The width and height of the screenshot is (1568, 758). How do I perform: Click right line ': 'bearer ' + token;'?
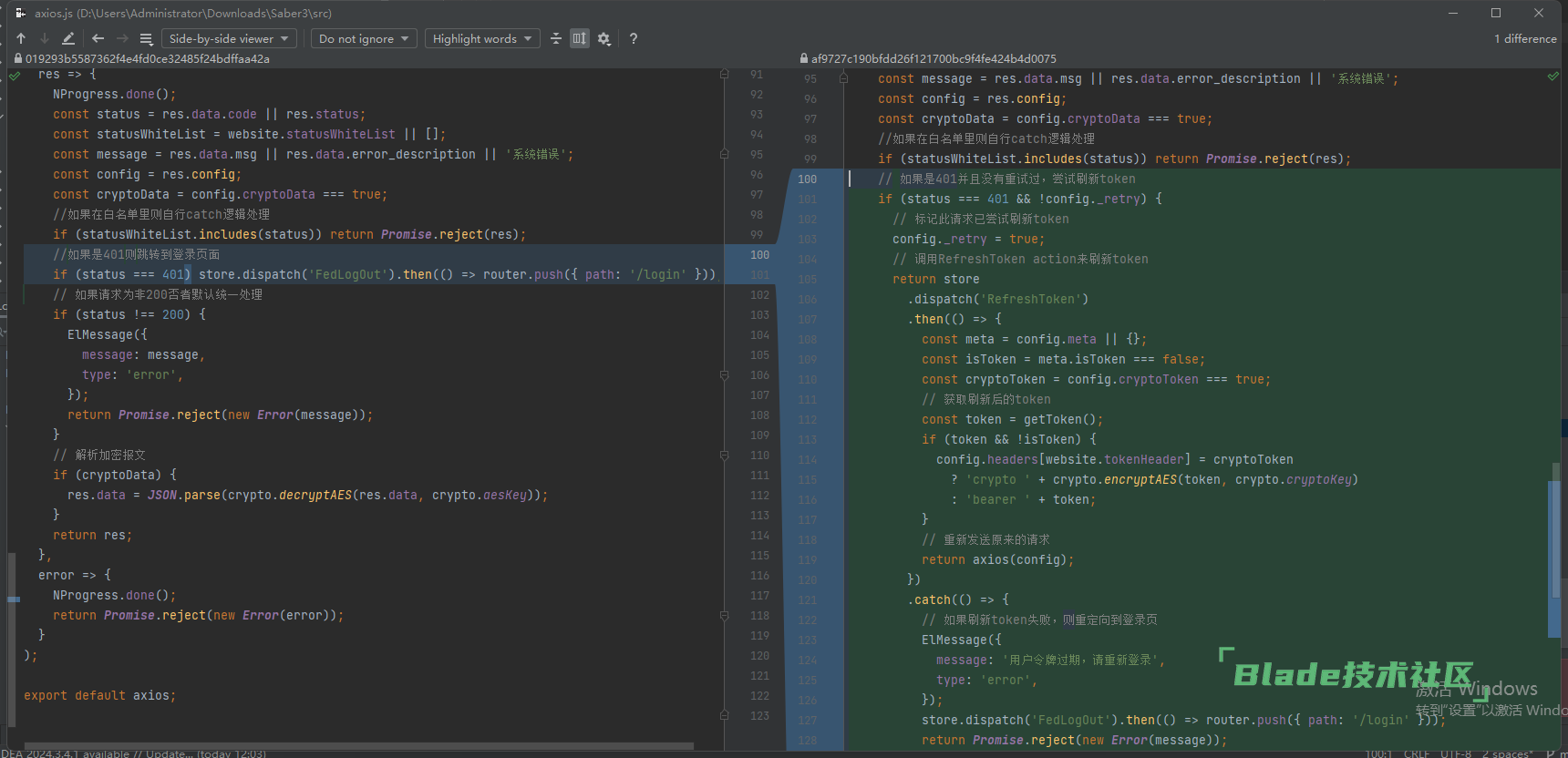click(1023, 499)
